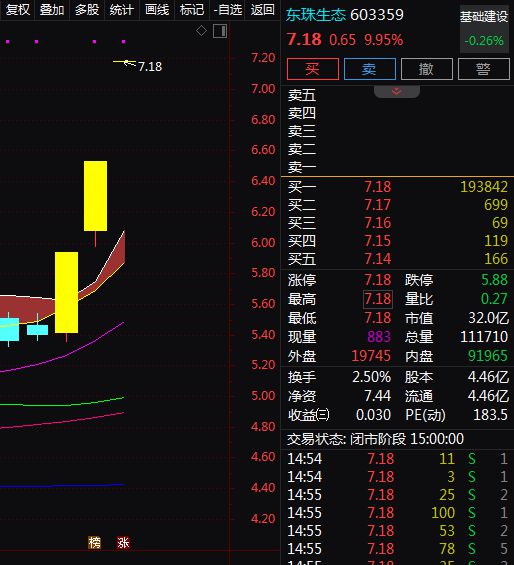The width and height of the screenshot is (514, 565).
Task: Click the 换手 value 2.50%
Action: click(x=371, y=377)
